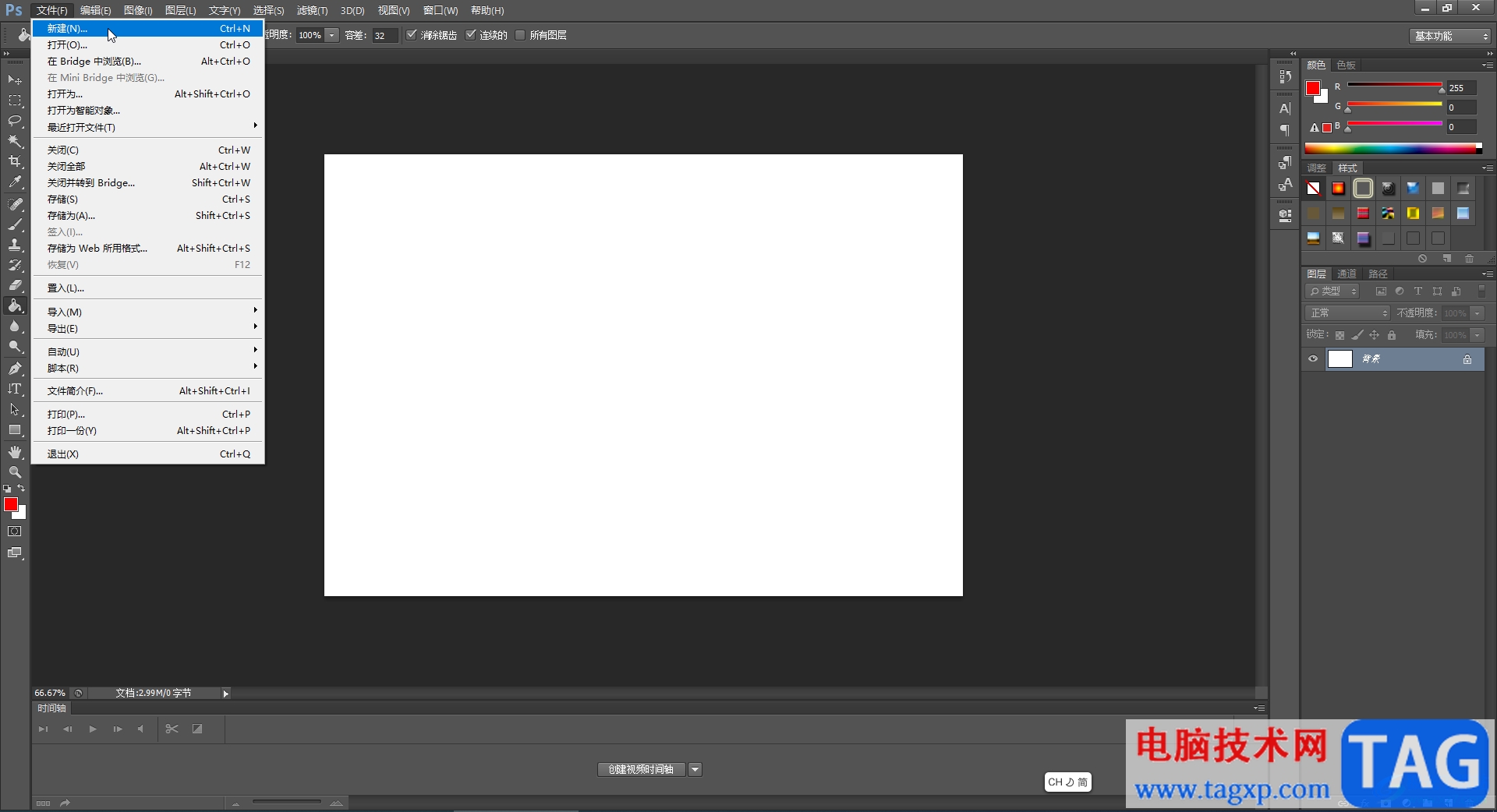Select the Eyedropper tool
This screenshot has height=812, width=1497.
point(15,182)
